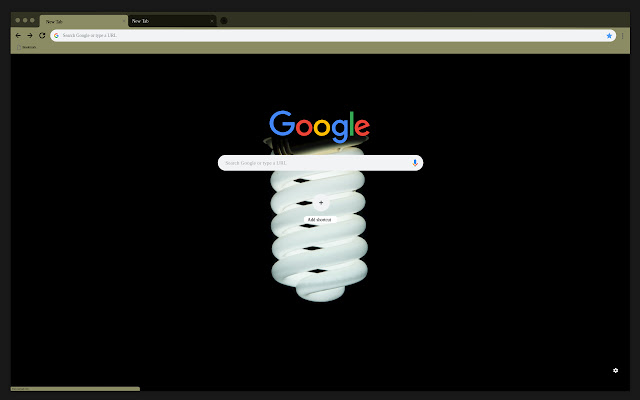Start voice search with the microphone icon
Viewport: 640px width, 400px height.
pos(415,163)
